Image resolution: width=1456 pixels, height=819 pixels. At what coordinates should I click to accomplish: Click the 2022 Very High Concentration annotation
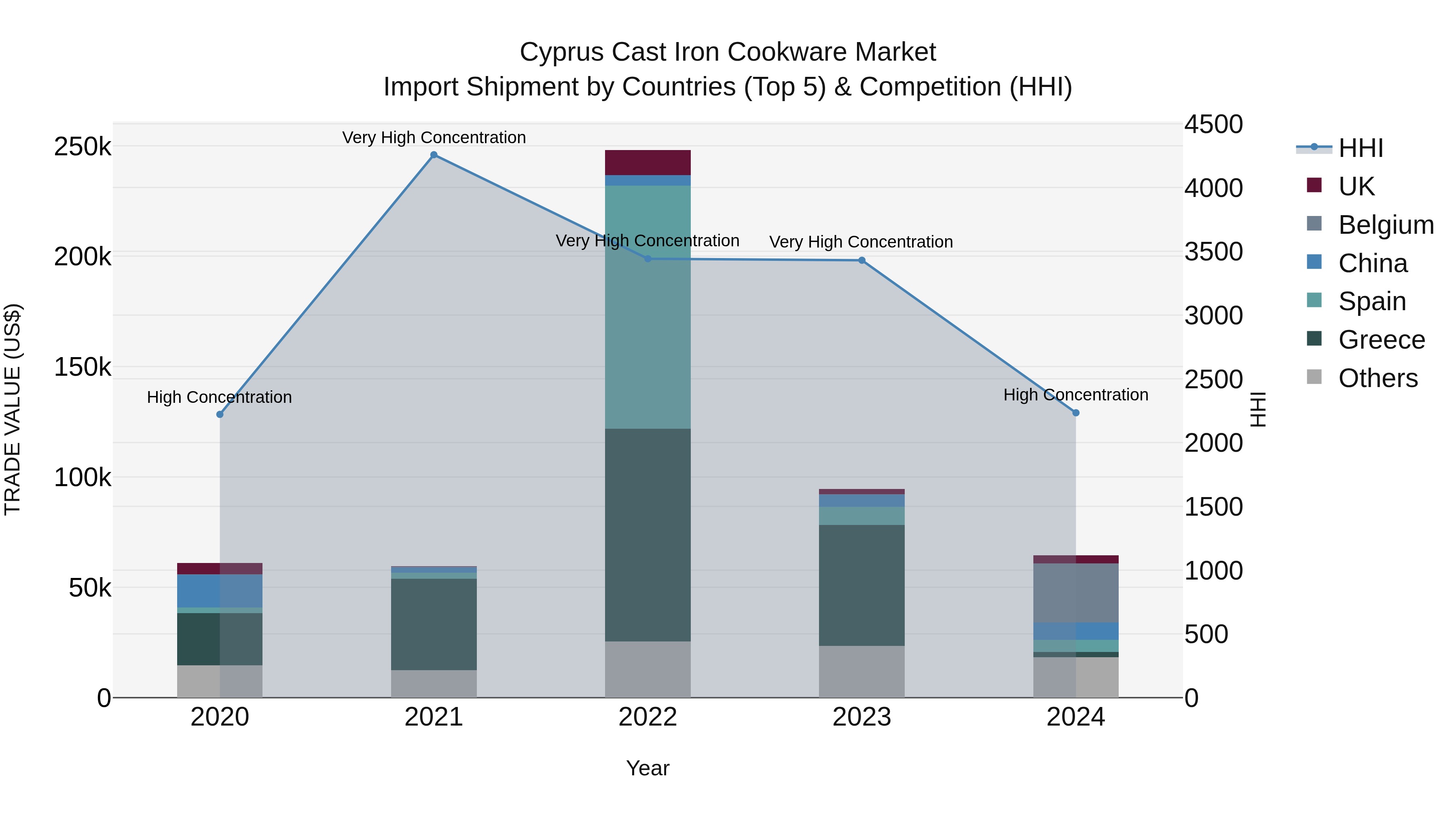[x=648, y=241]
